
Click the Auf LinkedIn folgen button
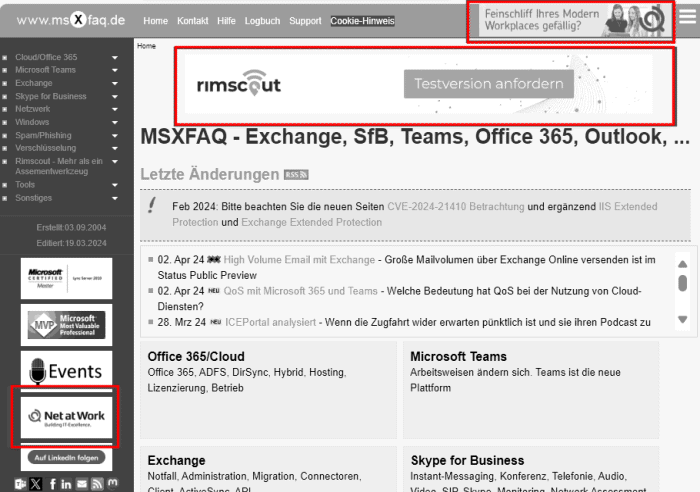67,458
